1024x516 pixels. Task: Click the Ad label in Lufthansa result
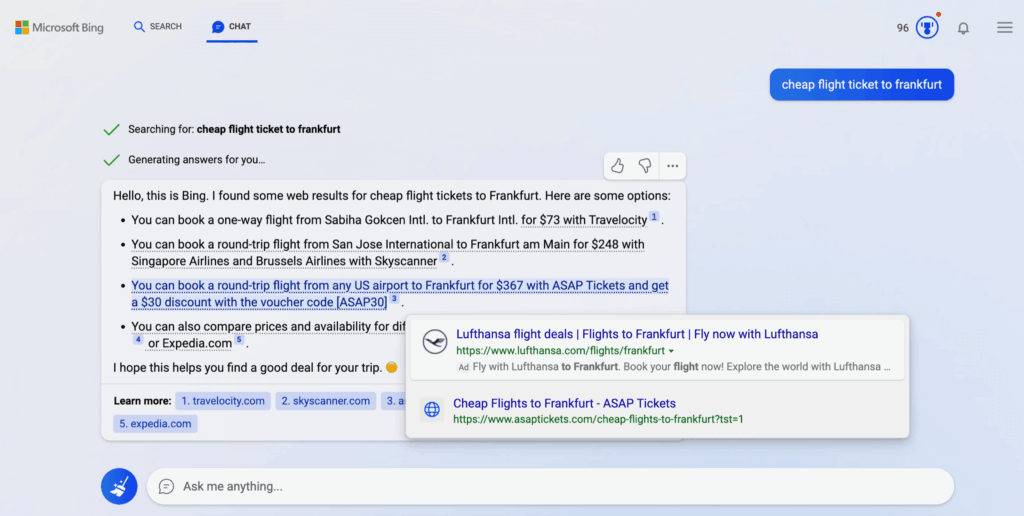[463, 368]
